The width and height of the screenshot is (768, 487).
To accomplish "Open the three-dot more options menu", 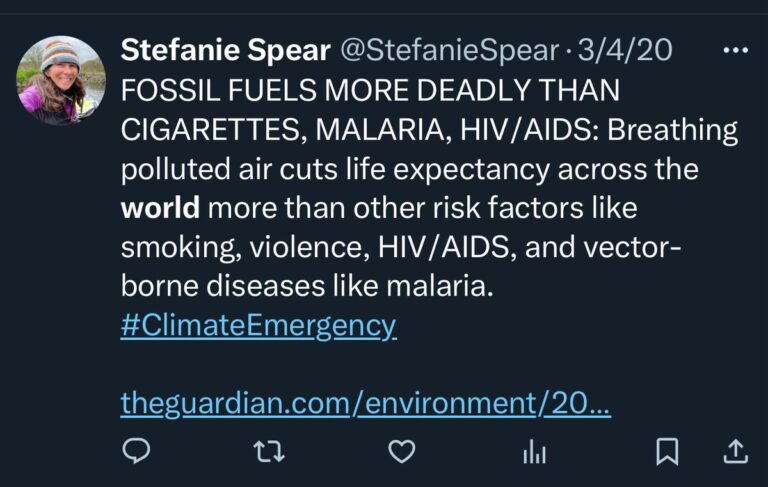I will 735,50.
